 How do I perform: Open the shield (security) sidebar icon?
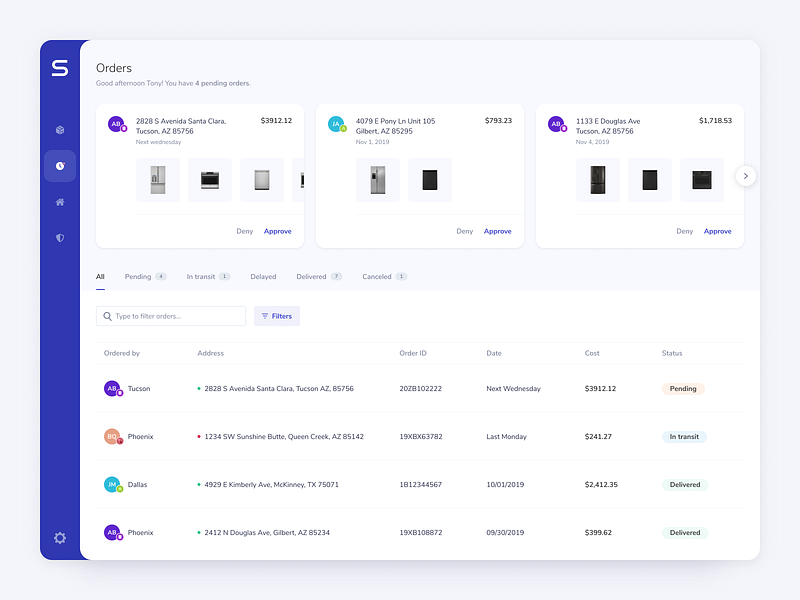[60, 238]
